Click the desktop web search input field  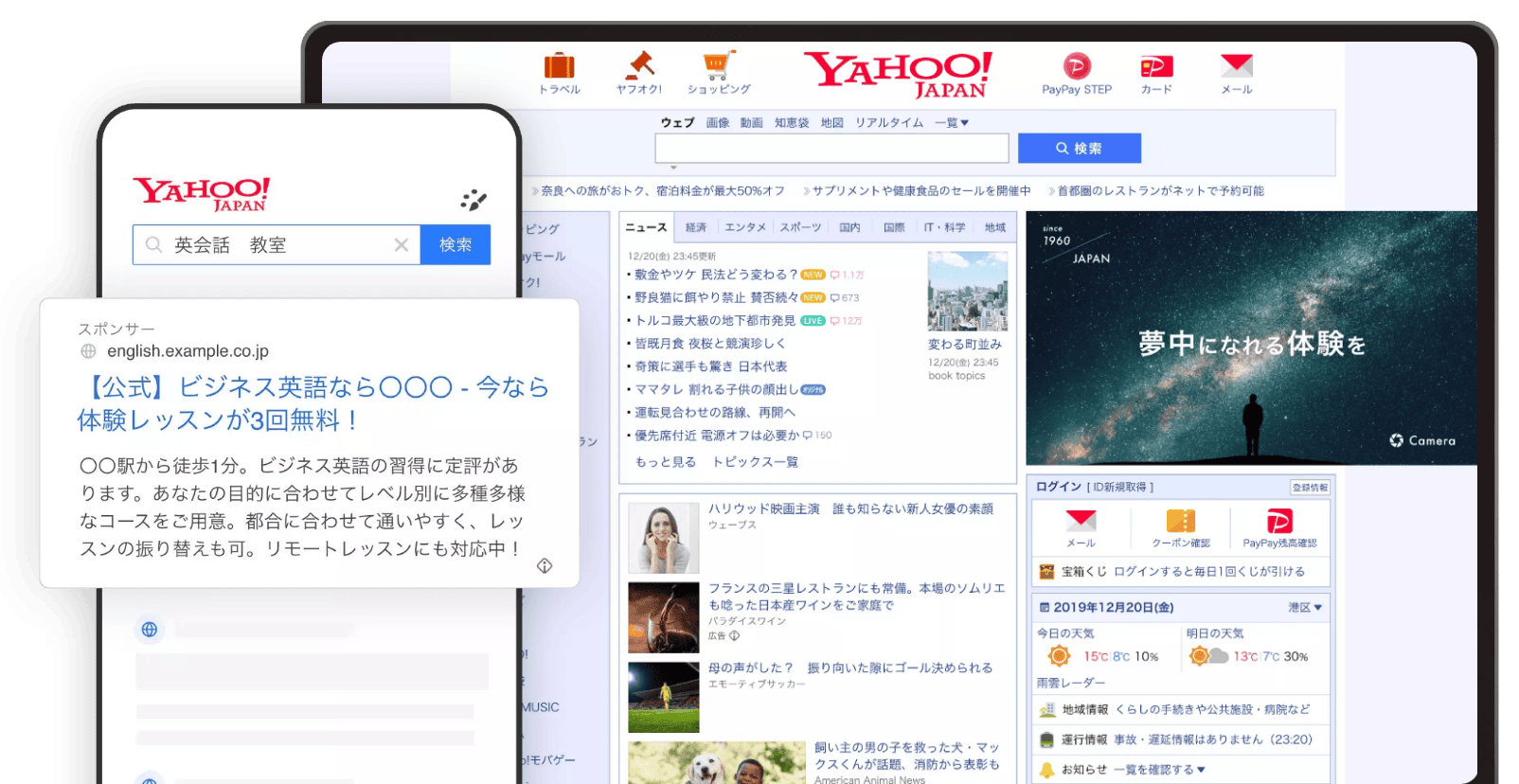point(831,149)
